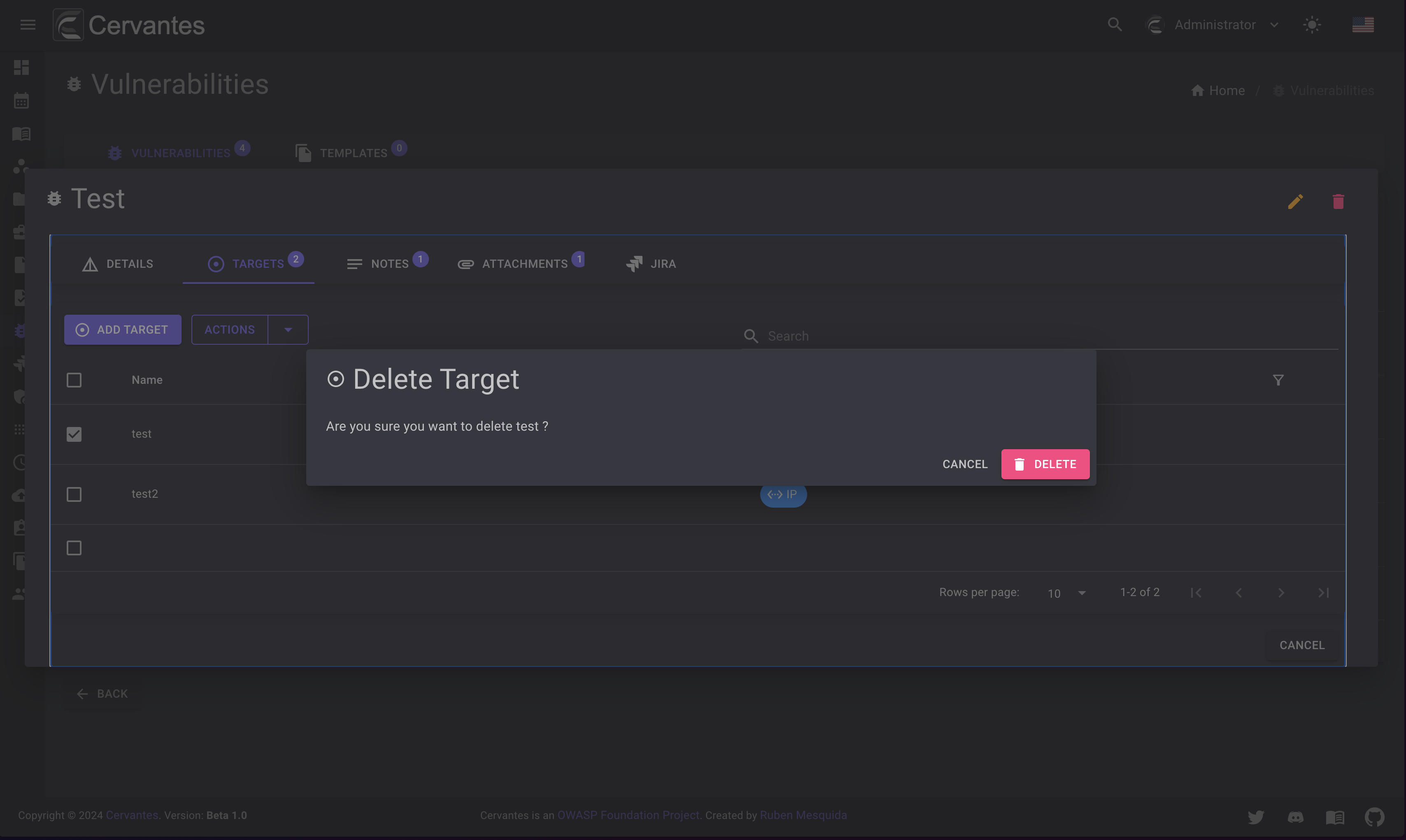Go to previous page of targets
Viewport: 1406px width, 840px height.
click(x=1238, y=593)
